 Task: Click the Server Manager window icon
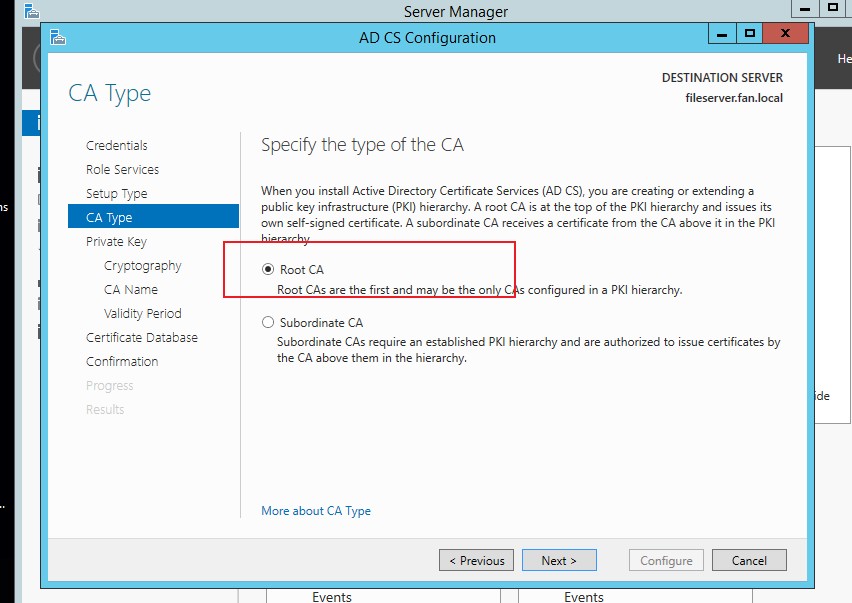click(x=32, y=10)
